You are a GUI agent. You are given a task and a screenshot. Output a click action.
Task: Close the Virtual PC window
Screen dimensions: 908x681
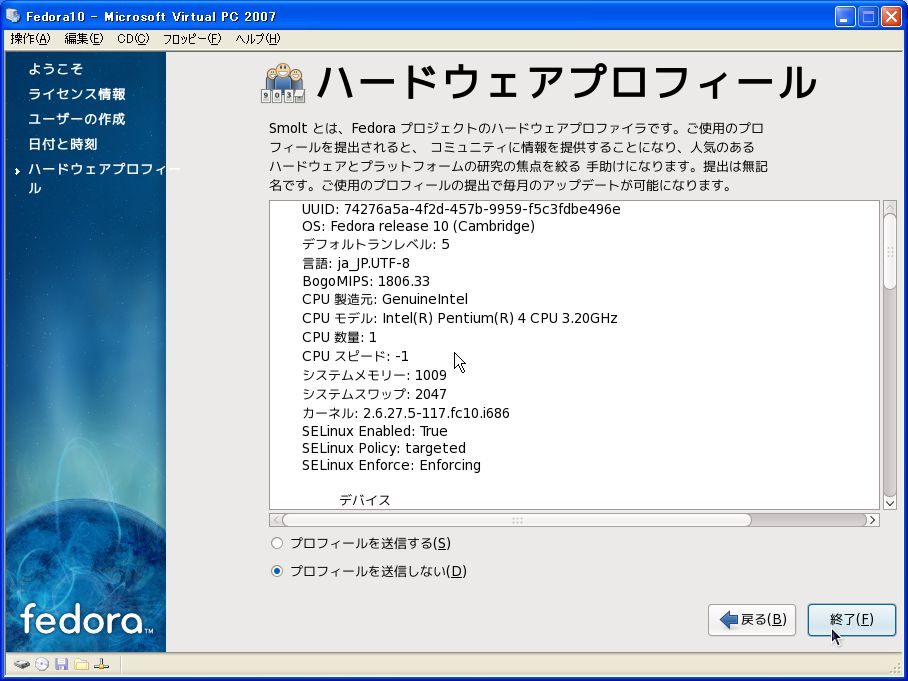coord(892,16)
